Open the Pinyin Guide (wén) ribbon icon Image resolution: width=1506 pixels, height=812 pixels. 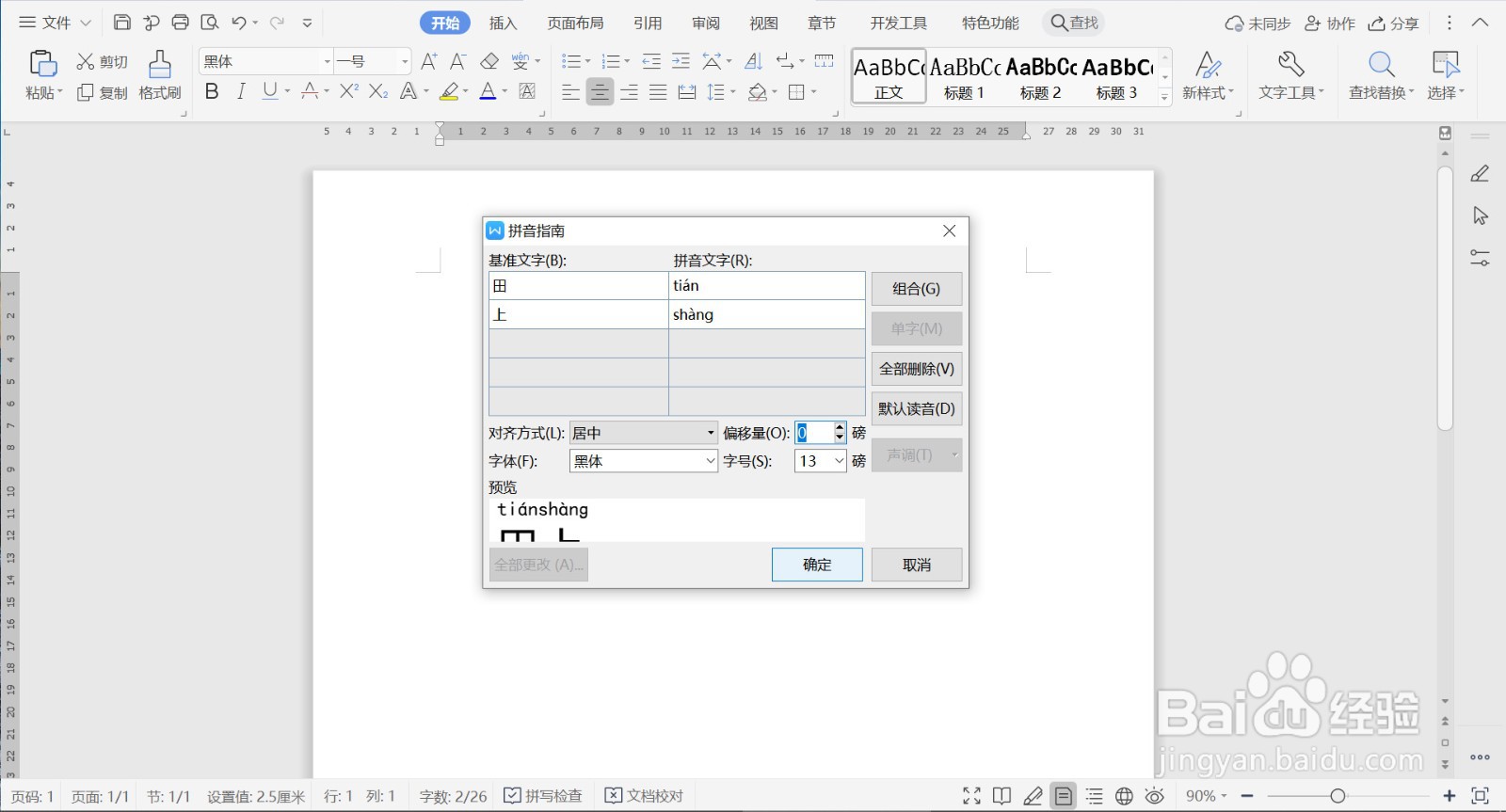pos(521,62)
